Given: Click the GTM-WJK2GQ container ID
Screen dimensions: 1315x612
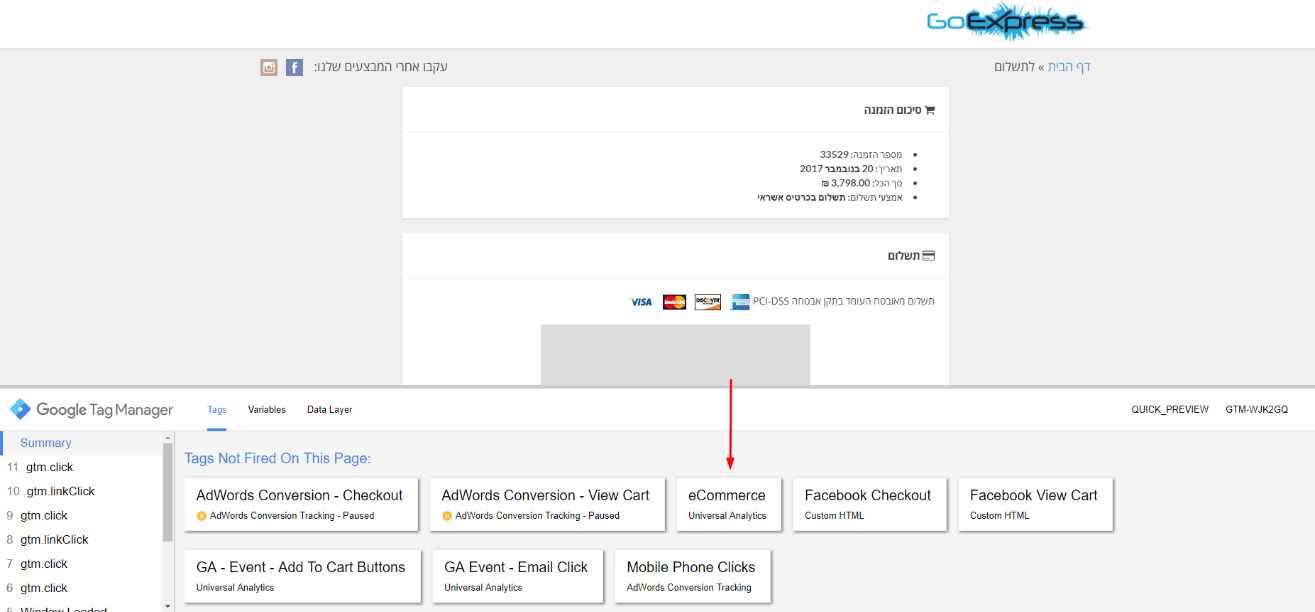Looking at the screenshot, I should pyautogui.click(x=1257, y=410).
